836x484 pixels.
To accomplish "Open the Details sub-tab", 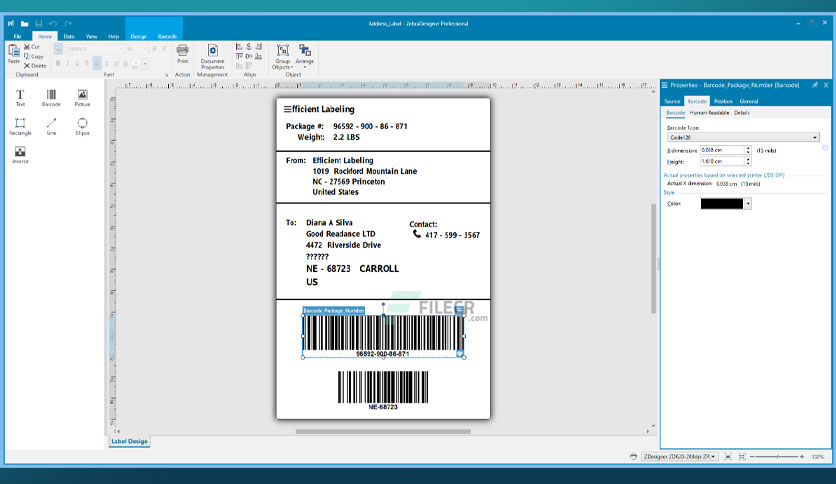I will (742, 113).
